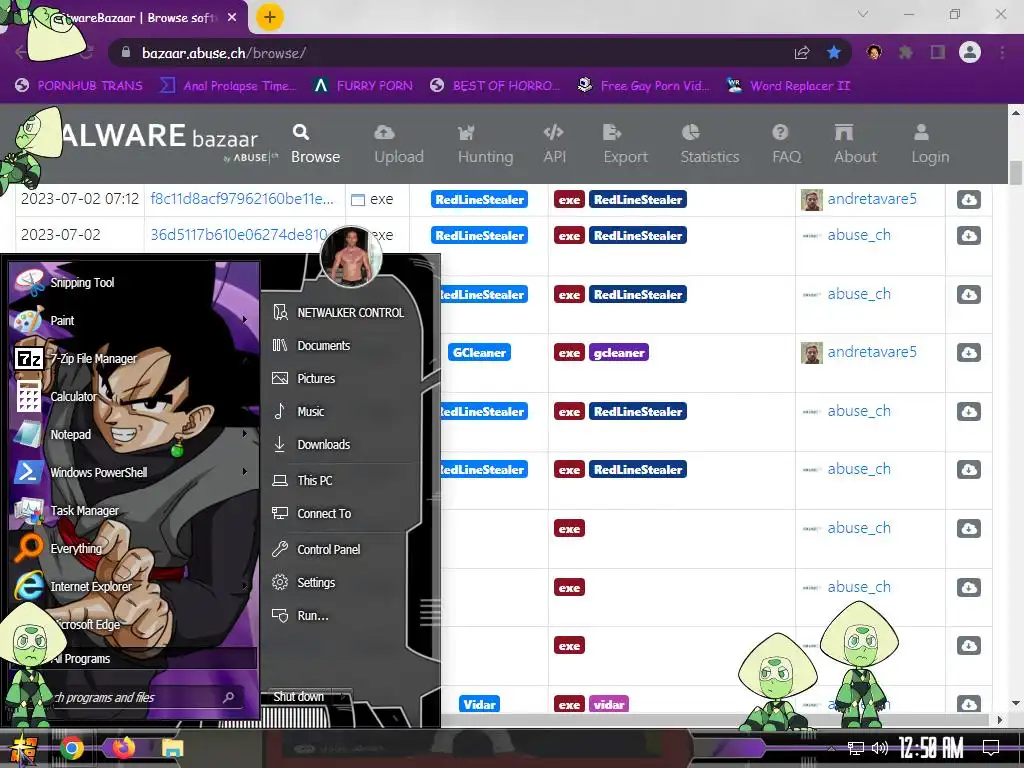Click the Chrome taskbar icon
Image resolution: width=1024 pixels, height=768 pixels.
pos(72,748)
